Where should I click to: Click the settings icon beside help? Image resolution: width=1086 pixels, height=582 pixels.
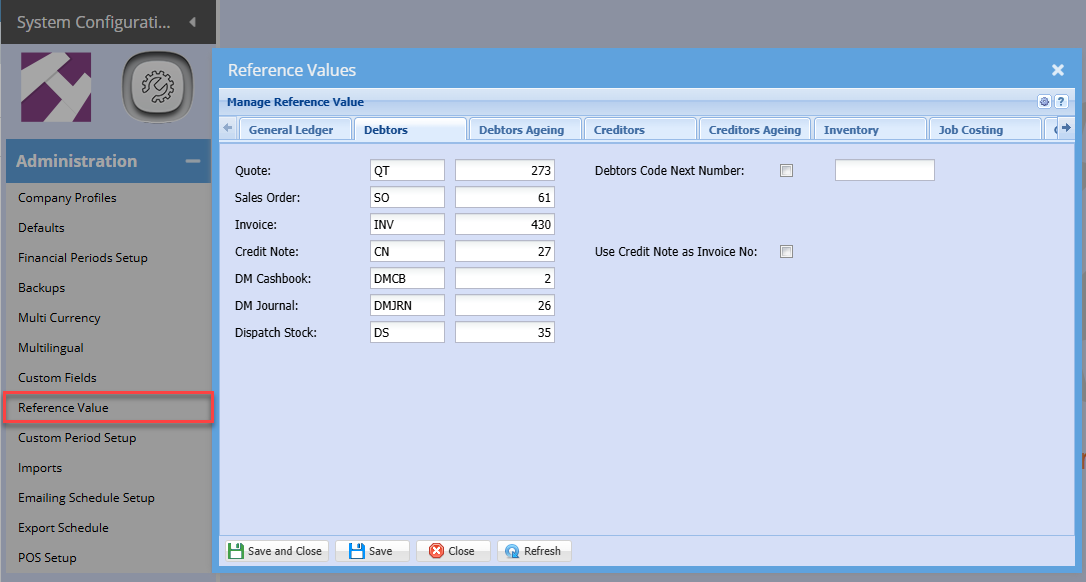click(1044, 102)
